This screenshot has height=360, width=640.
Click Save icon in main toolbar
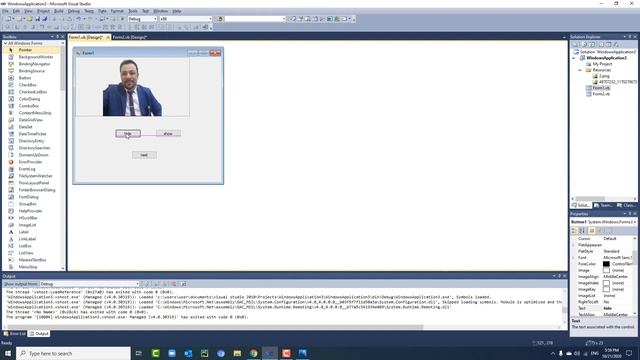pos(37,19)
